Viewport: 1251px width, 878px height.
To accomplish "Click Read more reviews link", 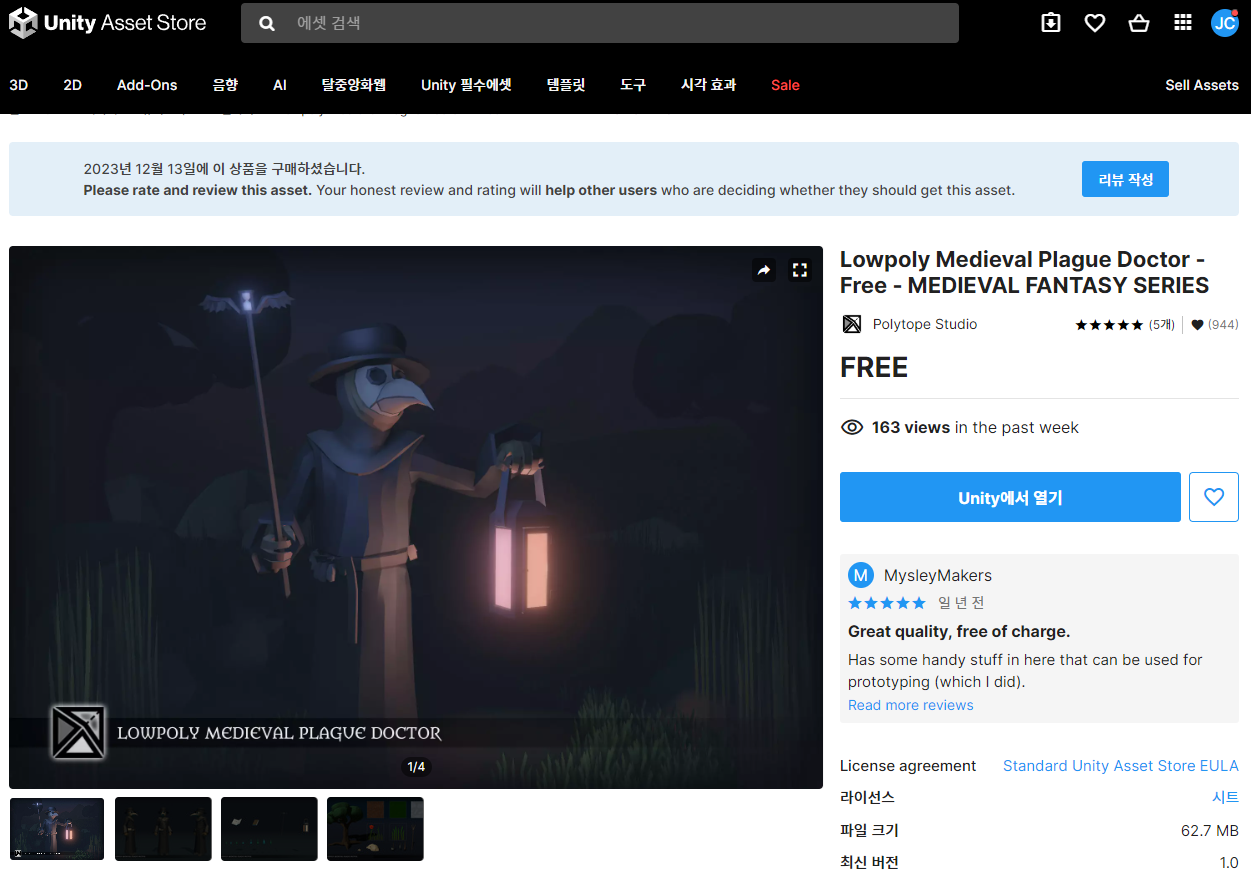I will click(x=910, y=705).
